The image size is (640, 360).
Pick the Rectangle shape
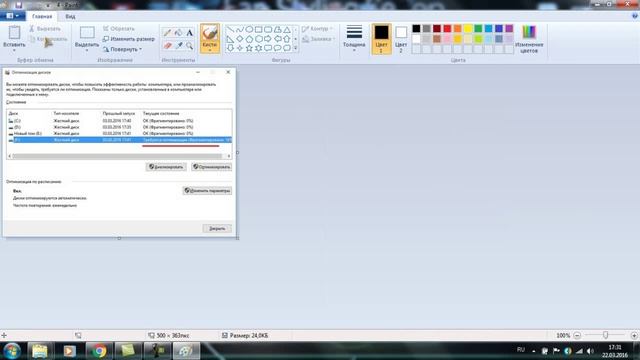pyautogui.click(x=258, y=29)
